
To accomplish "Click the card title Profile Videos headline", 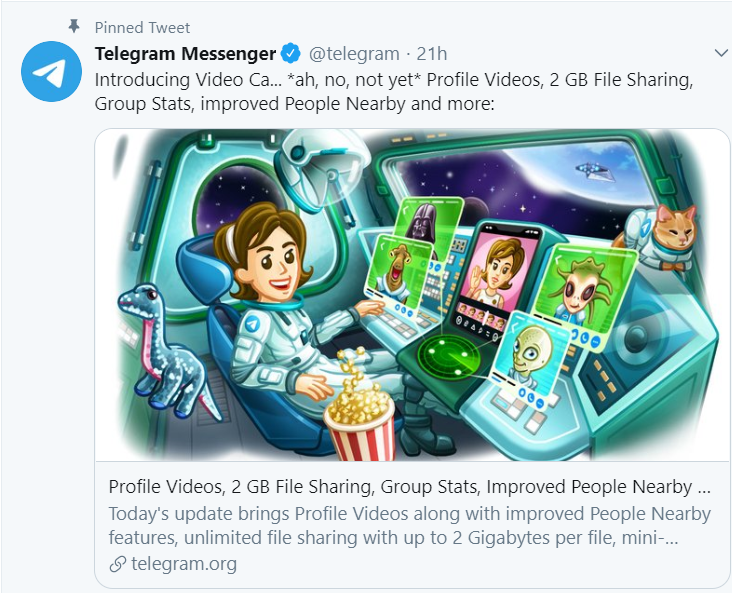I will (x=409, y=487).
